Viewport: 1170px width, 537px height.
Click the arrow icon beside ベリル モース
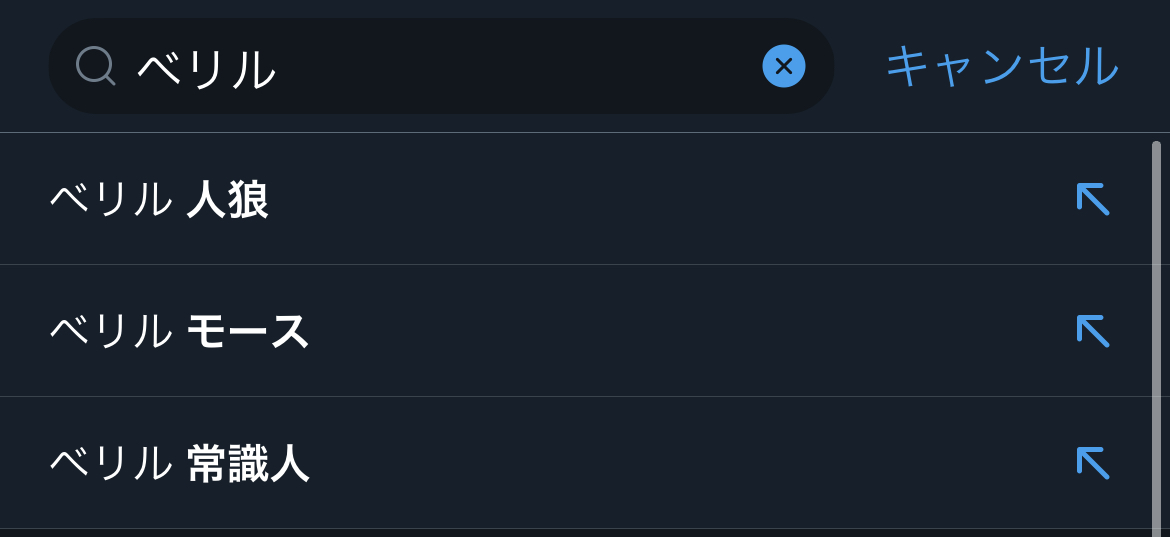point(1092,331)
